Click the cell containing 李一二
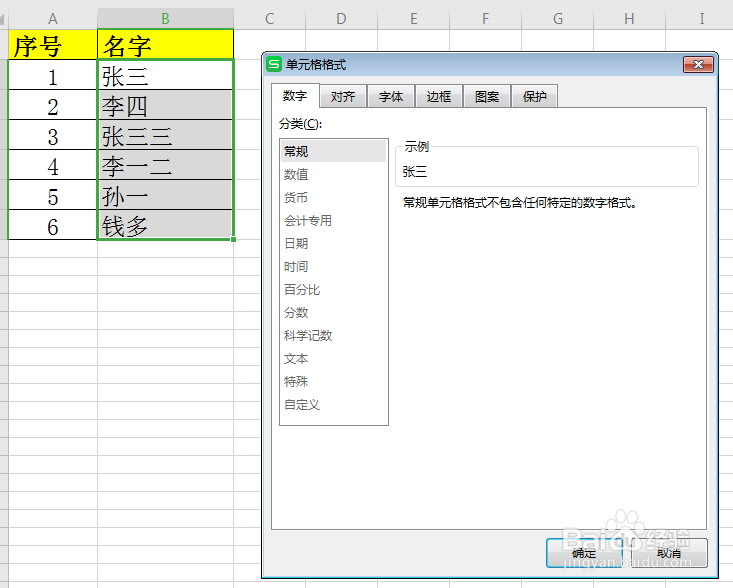This screenshot has width=733, height=588. (x=165, y=165)
